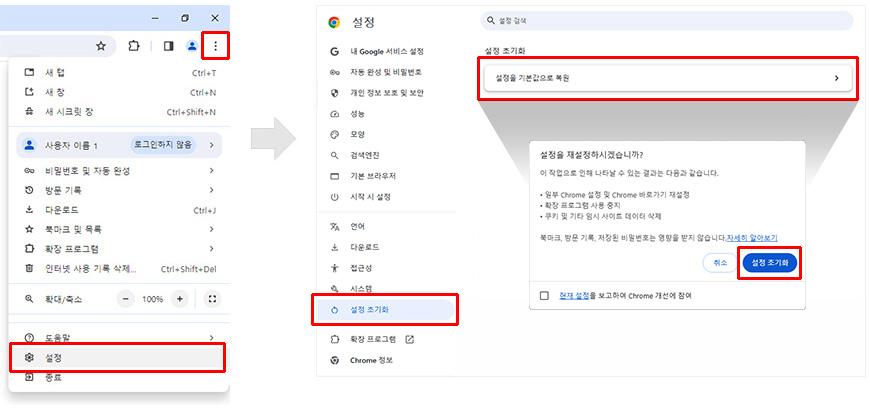Click the blue 설정 초기화 button
Image resolution: width=870 pixels, height=410 pixels.
769,262
